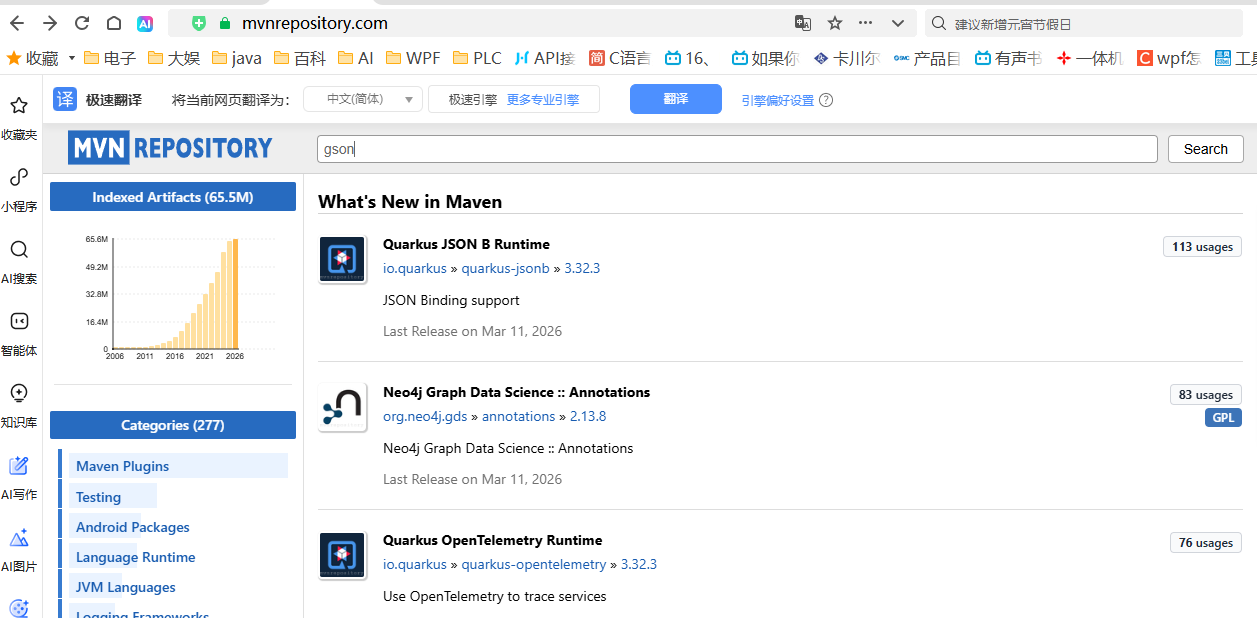Open the Android Packages category
The image size is (1257, 618).
pos(132,527)
